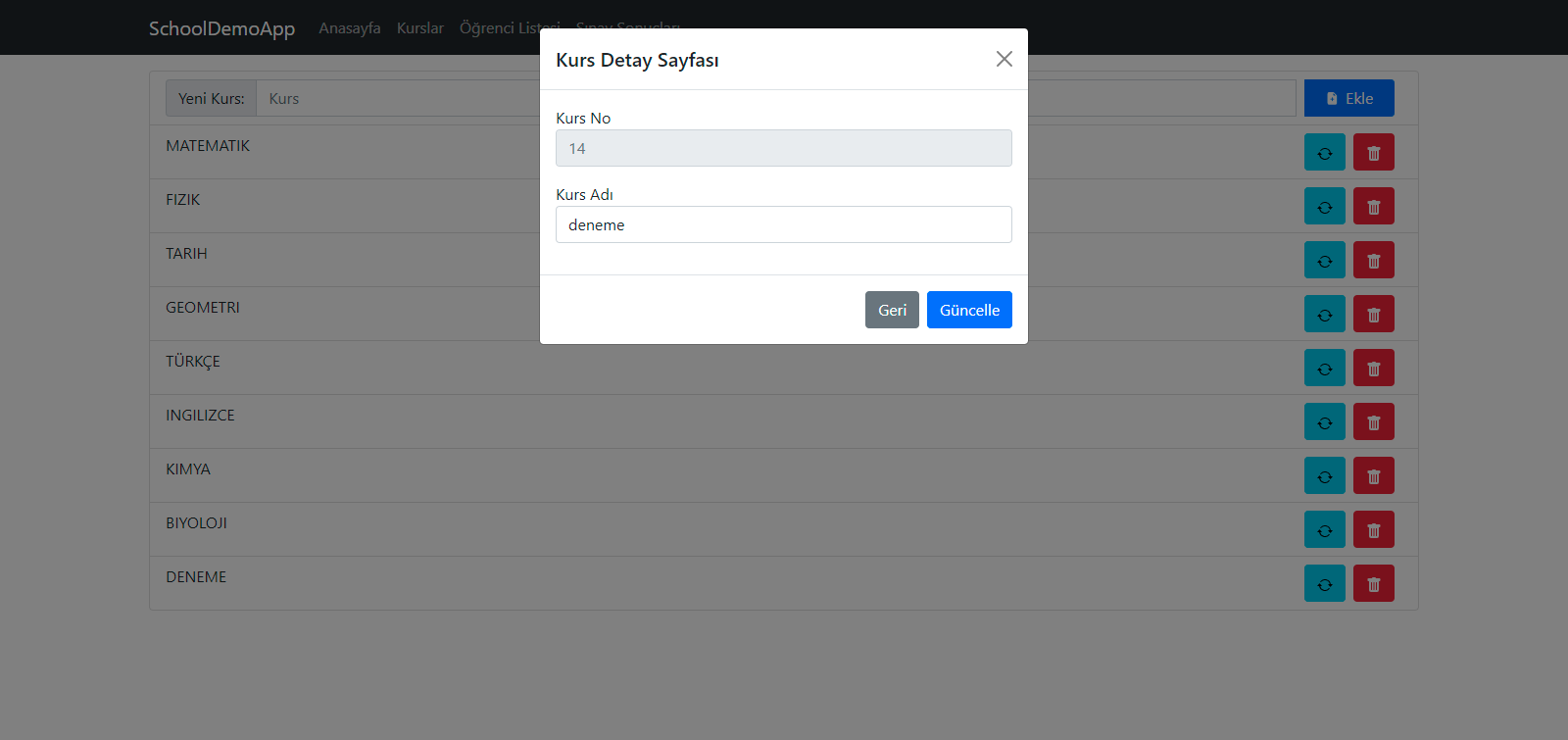This screenshot has width=1568, height=740.
Task: Delete TÜRKÇE using its trash icon
Action: coord(1373,368)
